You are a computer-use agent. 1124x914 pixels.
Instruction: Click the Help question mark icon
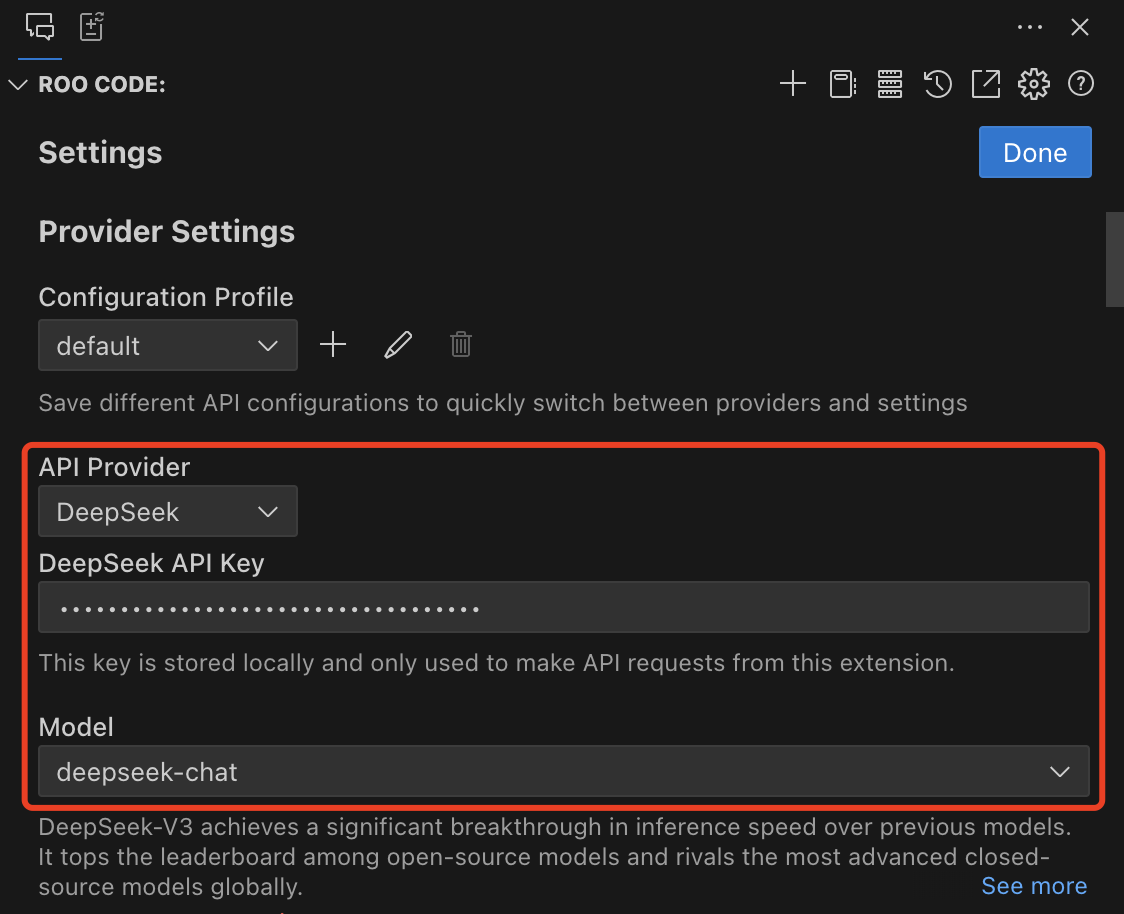tap(1080, 84)
